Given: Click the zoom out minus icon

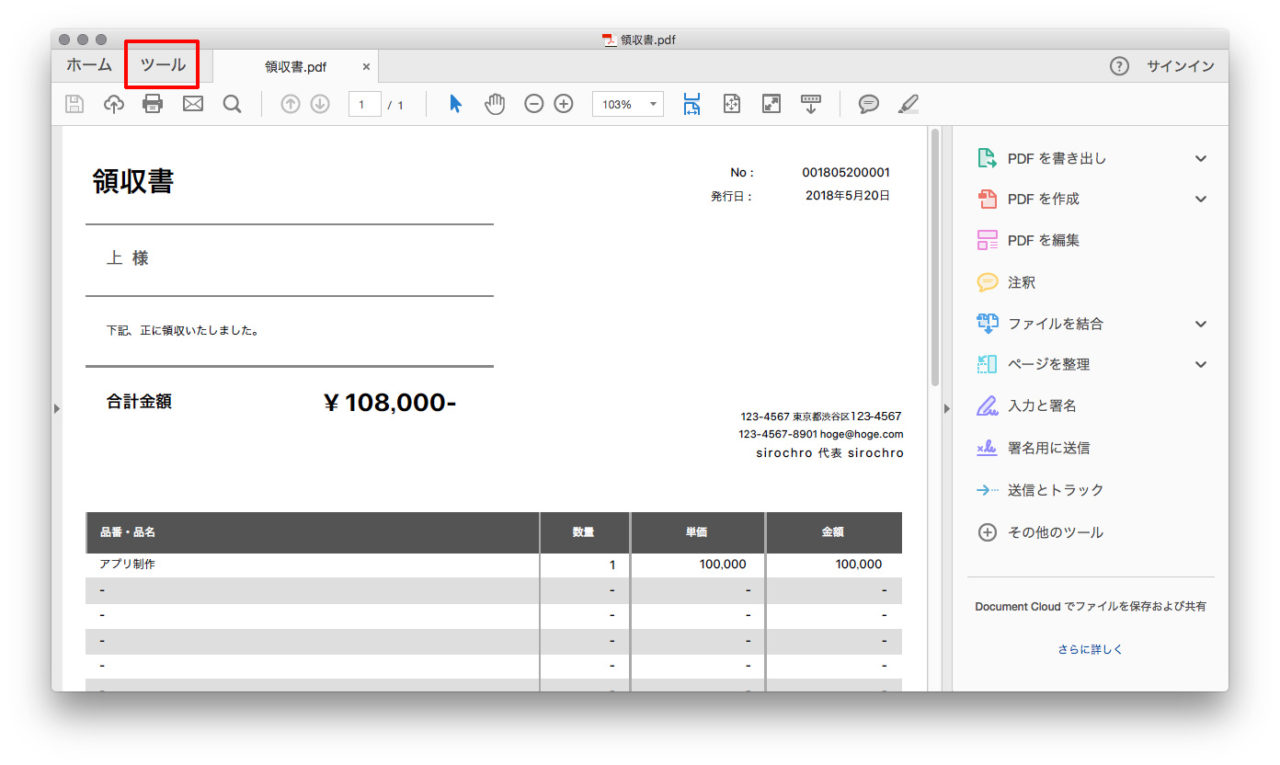Looking at the screenshot, I should (x=534, y=104).
